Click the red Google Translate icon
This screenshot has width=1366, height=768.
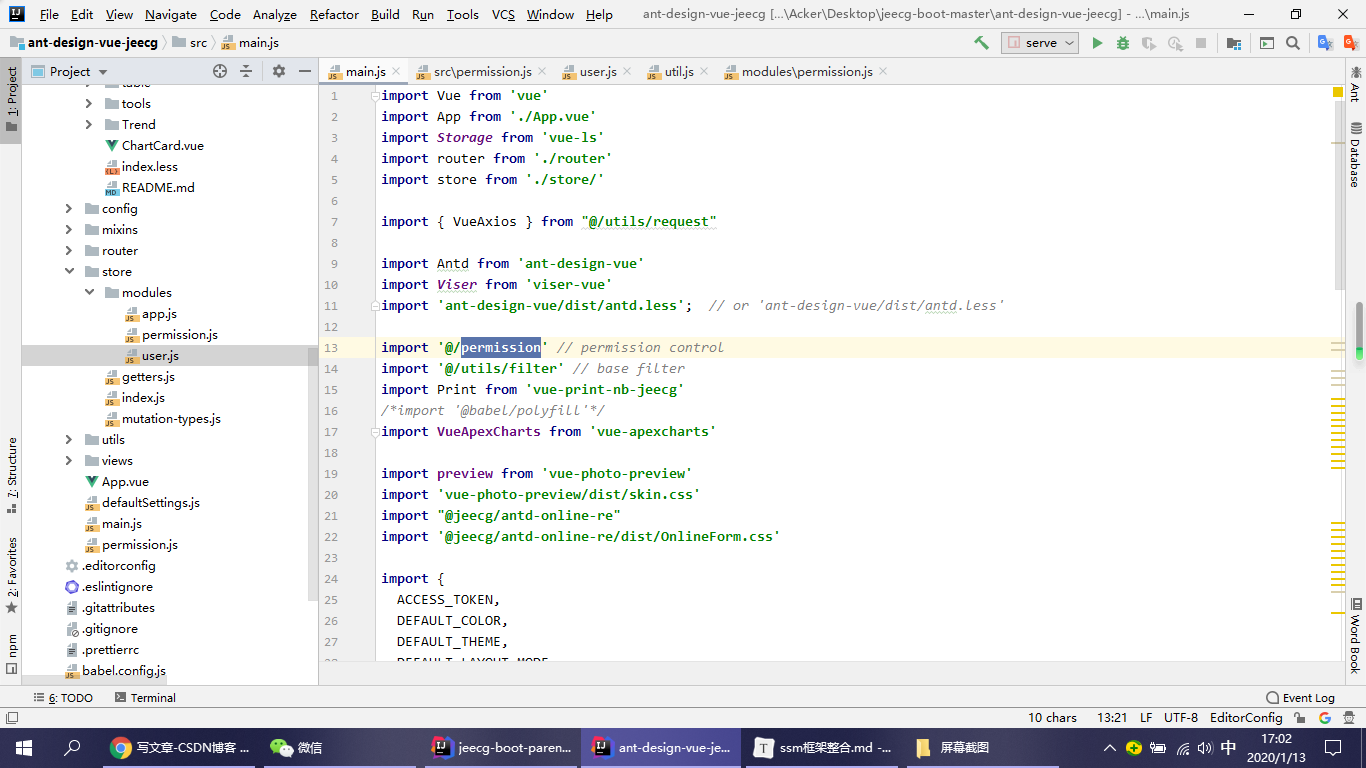[1350, 43]
